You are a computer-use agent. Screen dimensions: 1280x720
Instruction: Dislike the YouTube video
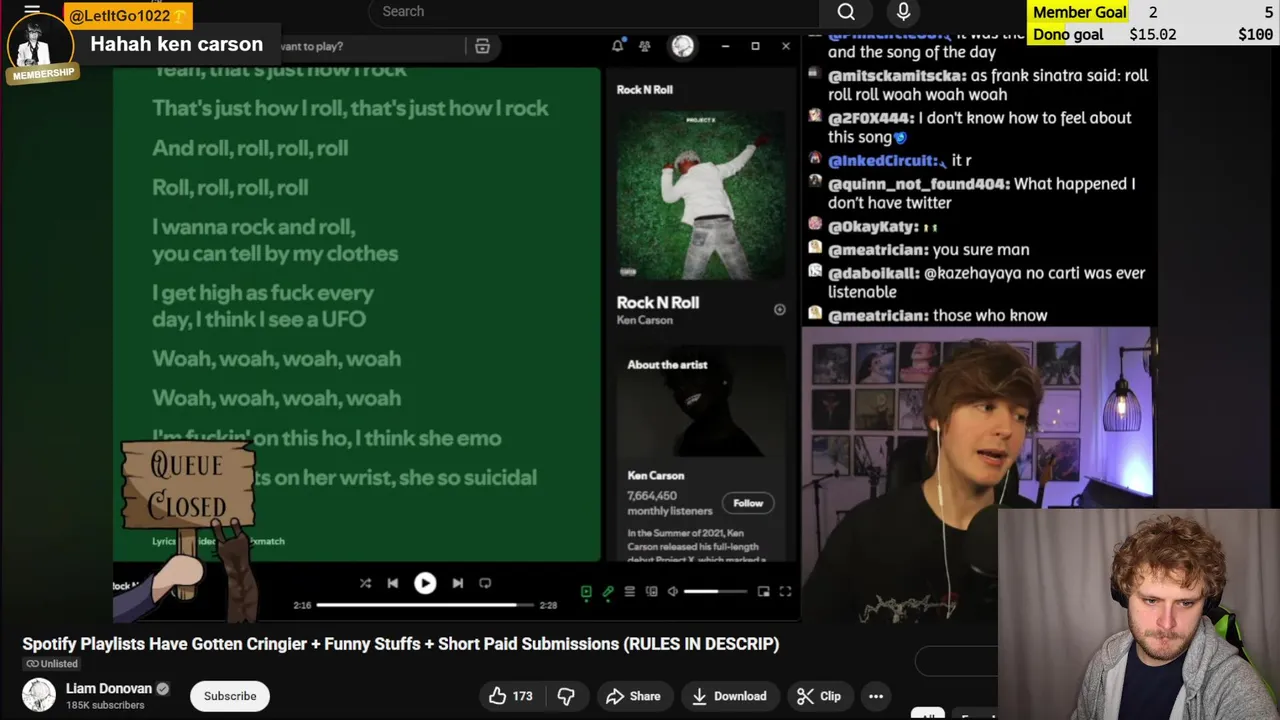pos(566,696)
